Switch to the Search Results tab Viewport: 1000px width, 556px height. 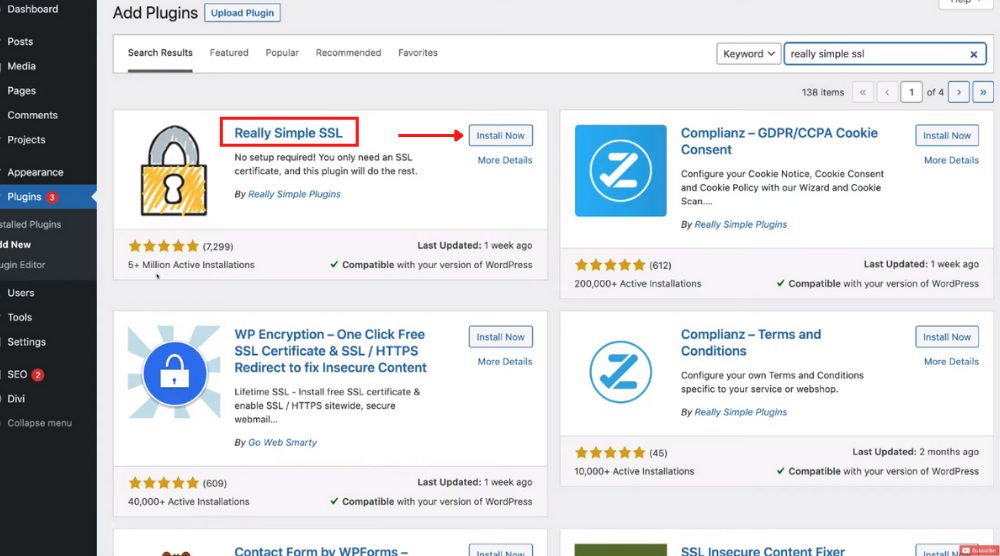pyautogui.click(x=160, y=53)
